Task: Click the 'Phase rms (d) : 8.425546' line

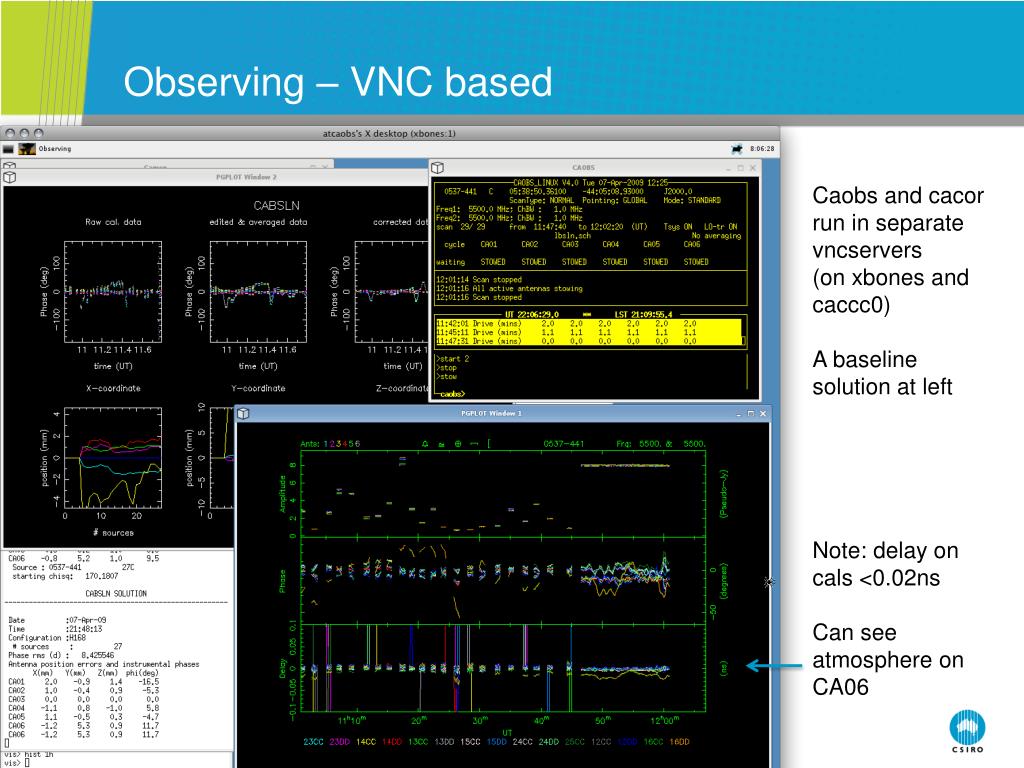Action: click(x=61, y=655)
